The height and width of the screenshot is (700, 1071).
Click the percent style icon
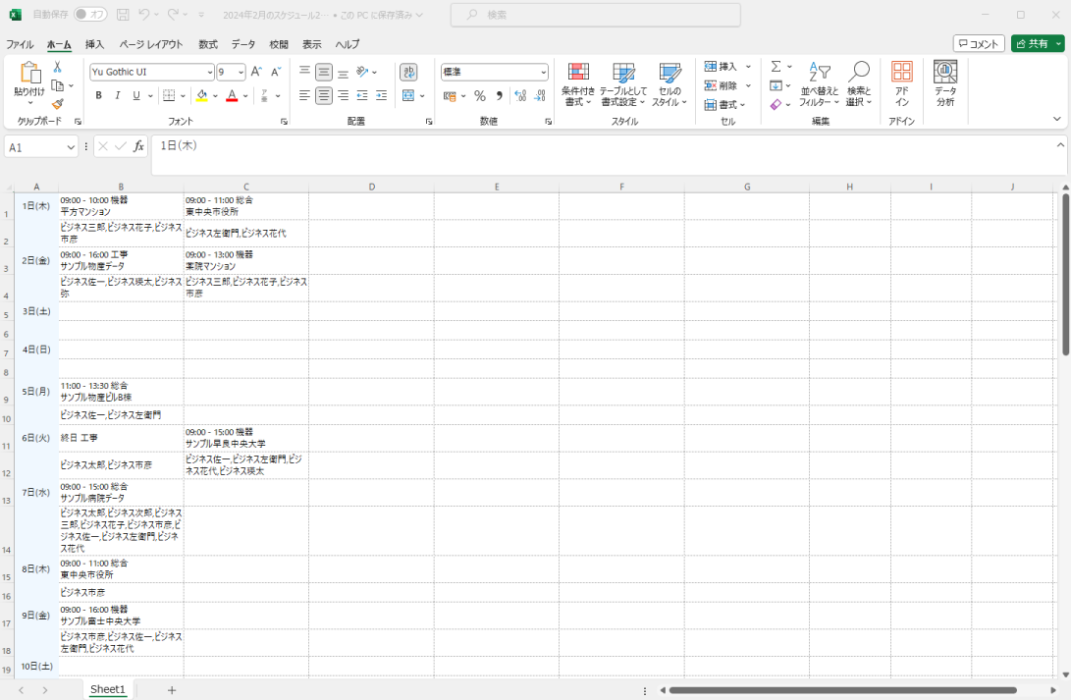480,96
